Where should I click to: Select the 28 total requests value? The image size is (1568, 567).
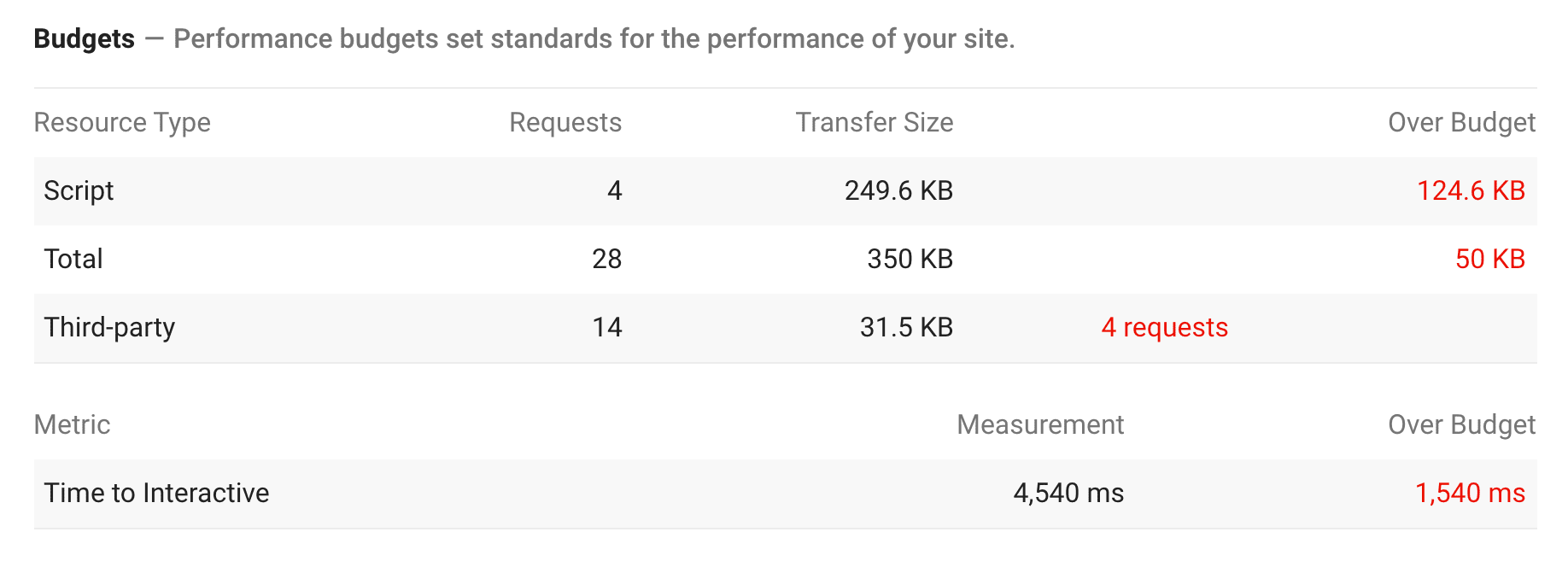coord(606,260)
